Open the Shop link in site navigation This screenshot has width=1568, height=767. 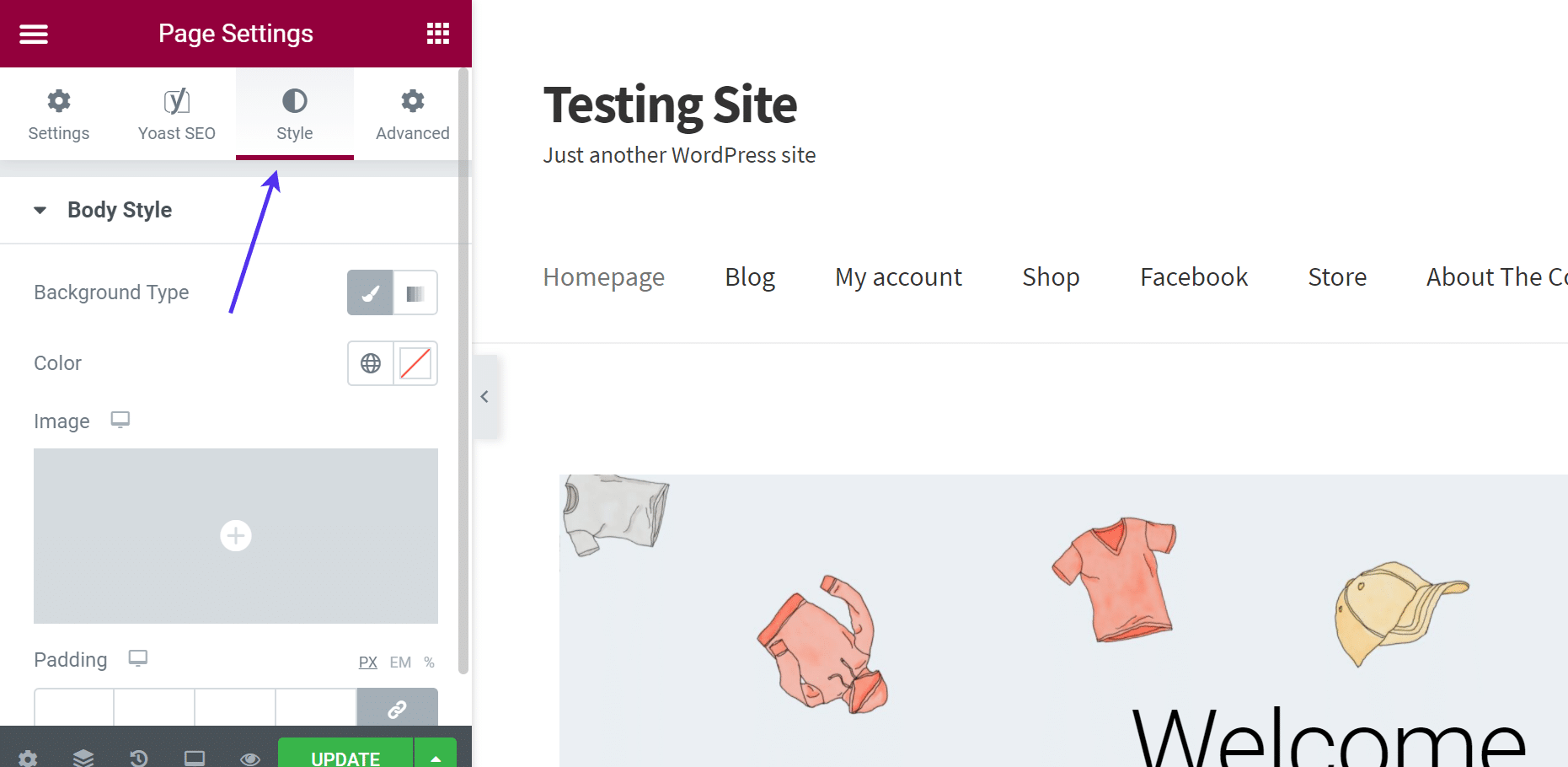point(1051,277)
